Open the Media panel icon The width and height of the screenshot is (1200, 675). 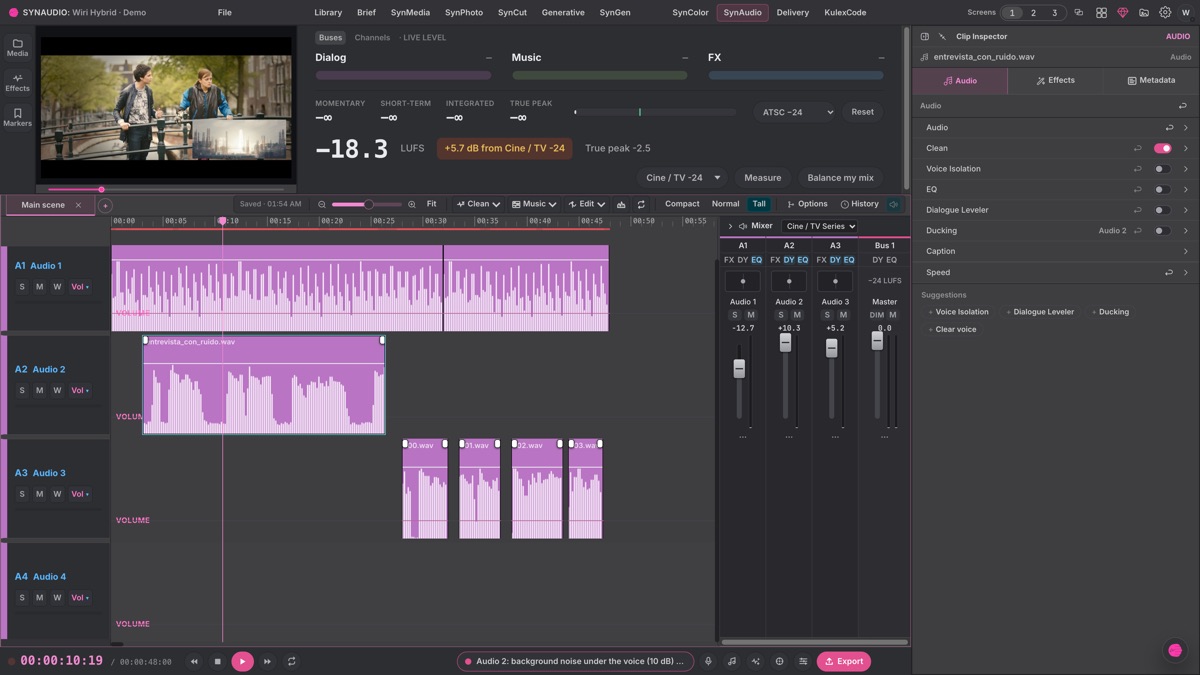17,47
